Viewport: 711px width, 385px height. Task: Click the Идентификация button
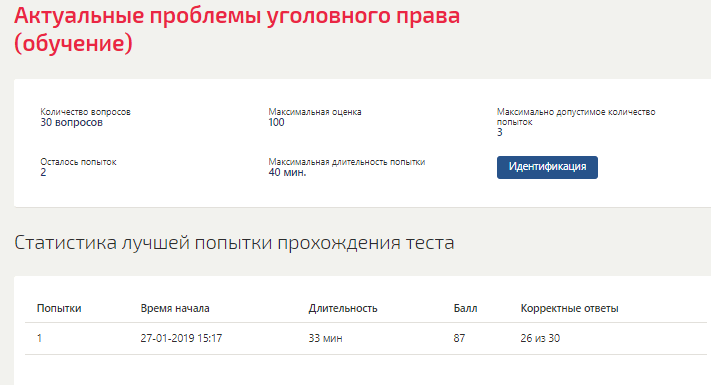coord(547,167)
